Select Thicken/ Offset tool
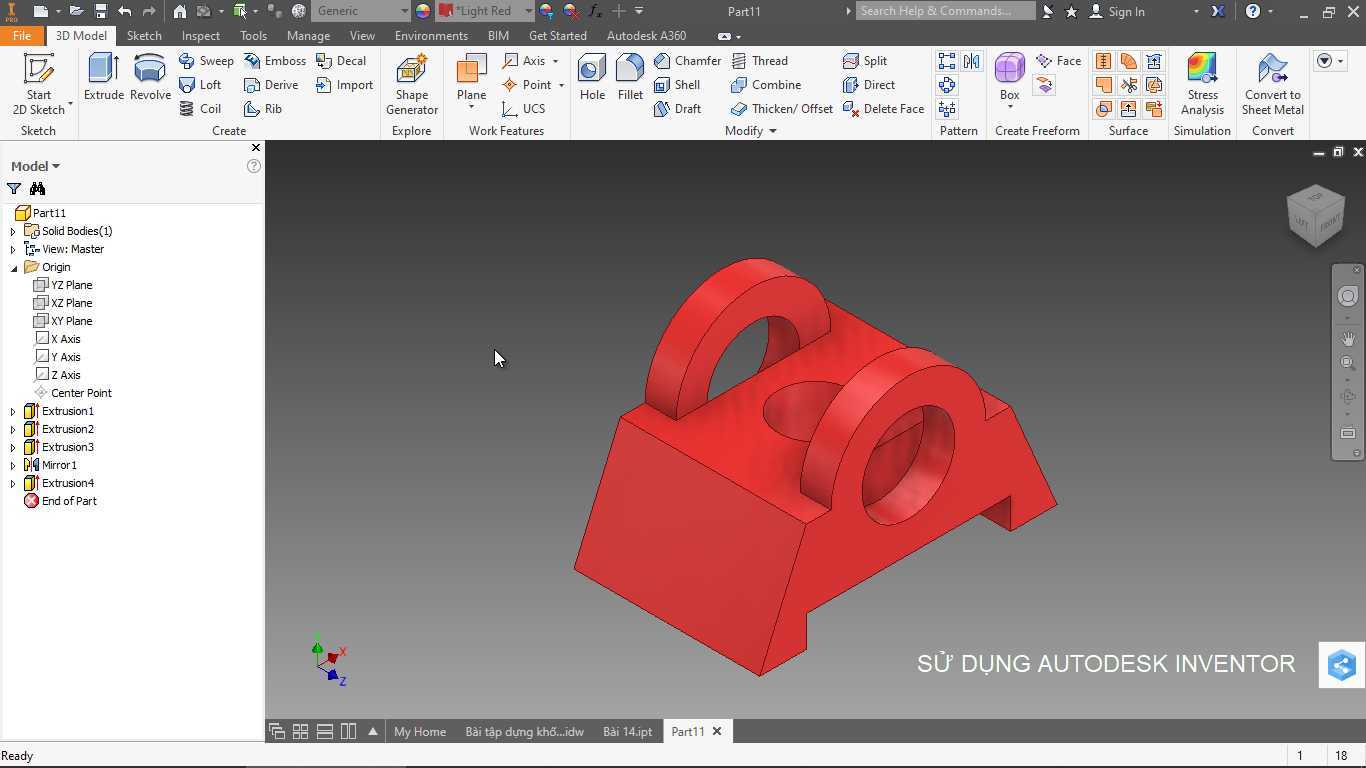 (782, 109)
